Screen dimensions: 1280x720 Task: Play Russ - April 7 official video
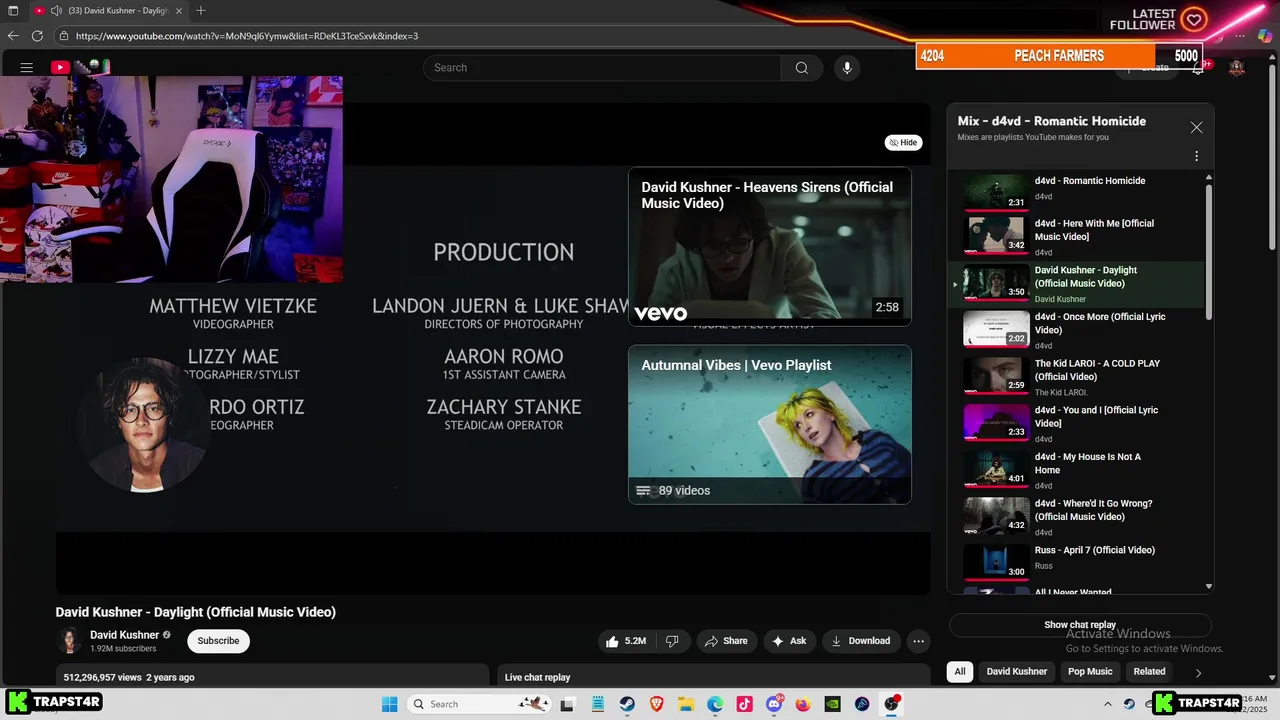(x=1077, y=560)
